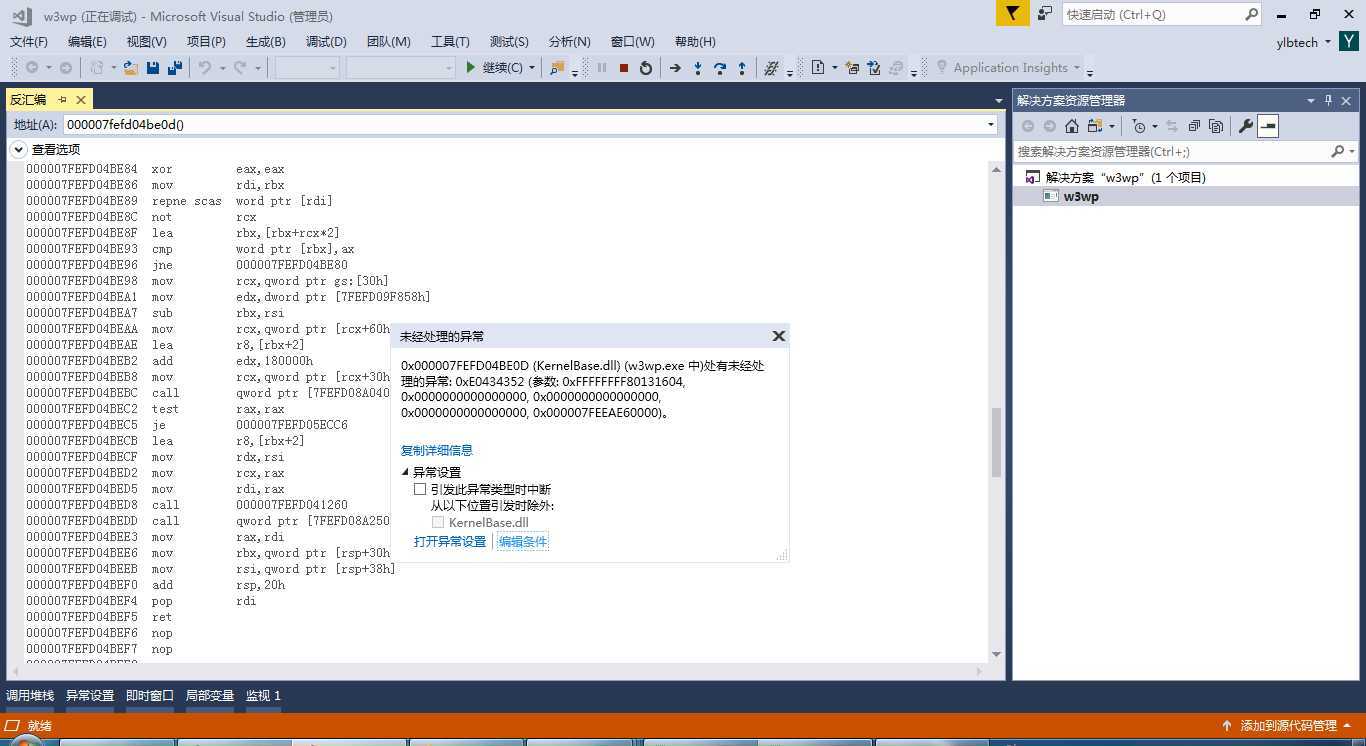The width and height of the screenshot is (1366, 746).
Task: Toggle break when this exception type thrown
Action: pos(420,489)
